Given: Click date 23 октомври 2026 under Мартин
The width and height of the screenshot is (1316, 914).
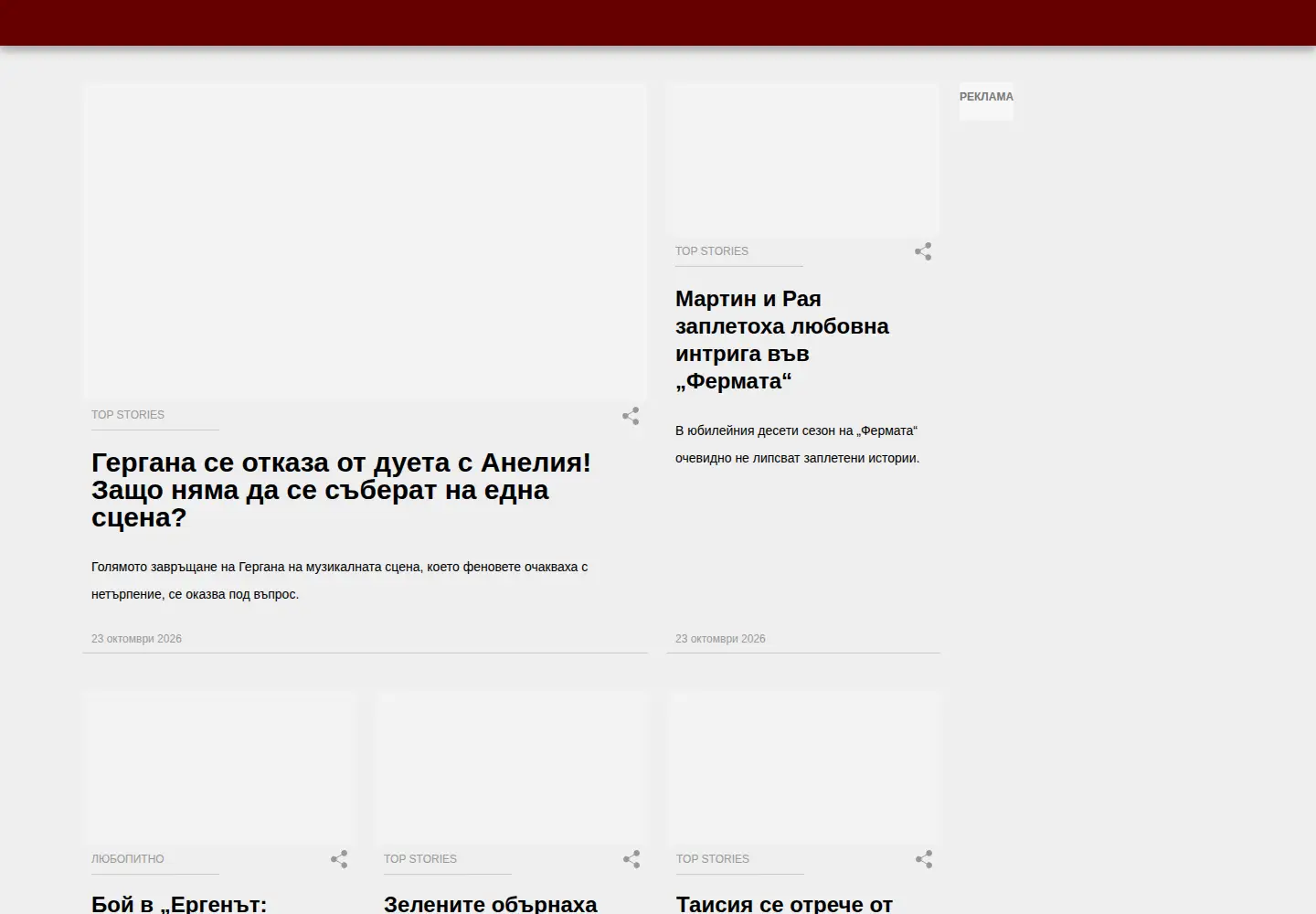Looking at the screenshot, I should (x=720, y=639).
